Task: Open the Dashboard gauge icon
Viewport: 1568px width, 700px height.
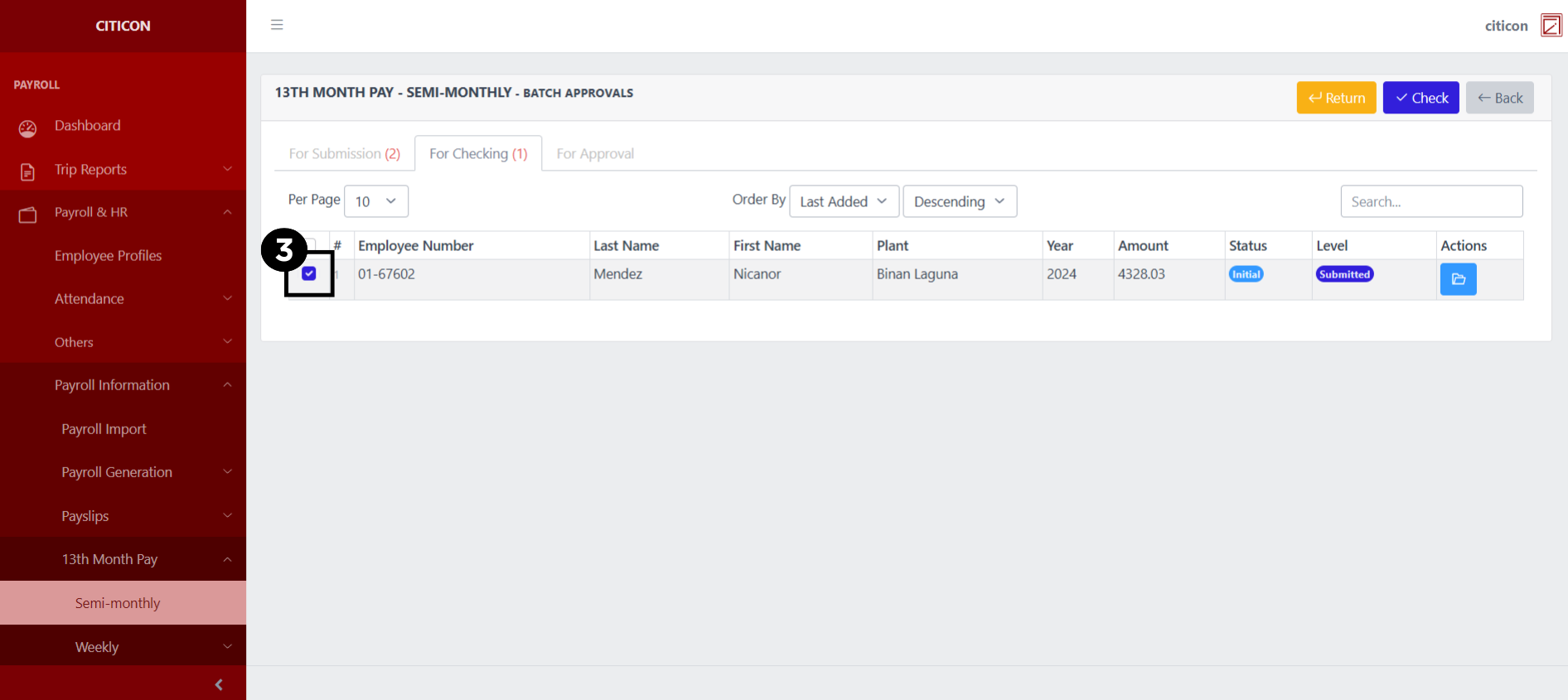Action: (27, 128)
